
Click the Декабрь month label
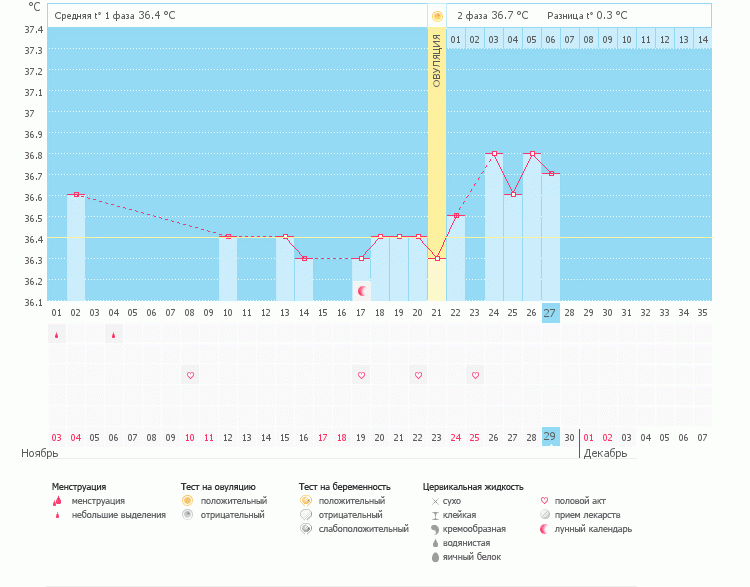coord(605,453)
